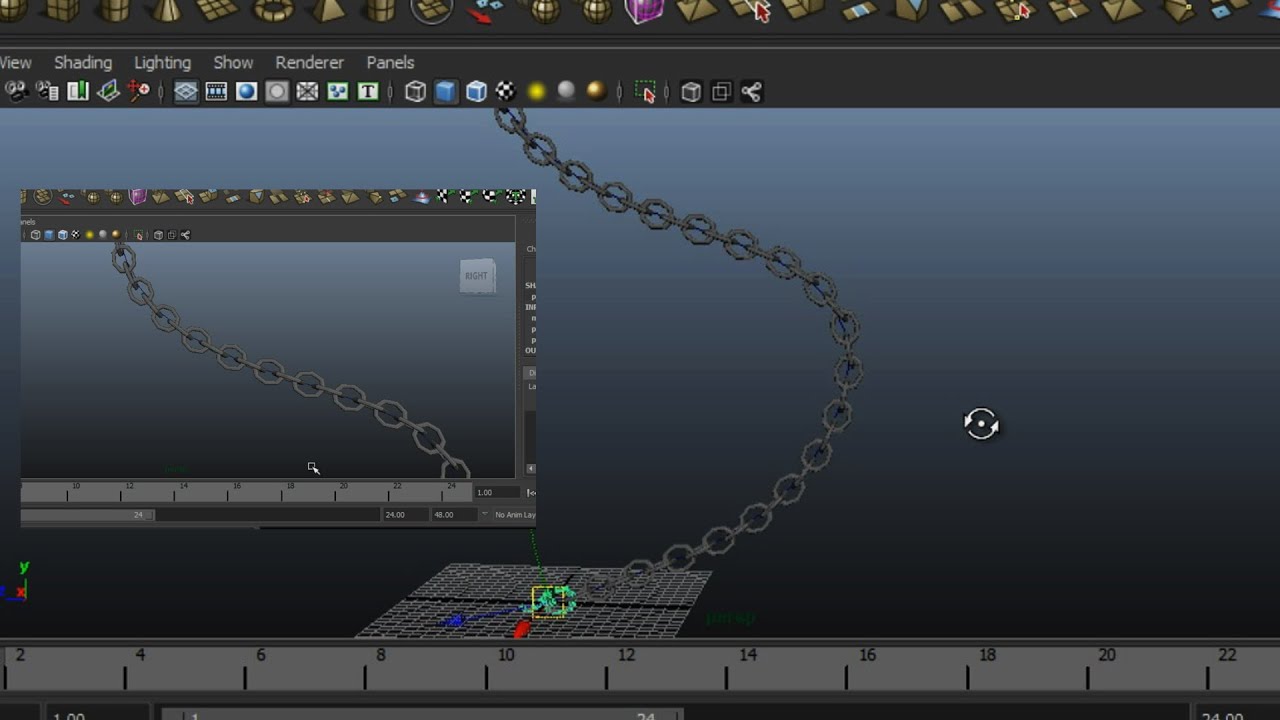Click the yellow center manipulator box on grid
Viewport: 1280px width, 720px height.
pos(549,602)
